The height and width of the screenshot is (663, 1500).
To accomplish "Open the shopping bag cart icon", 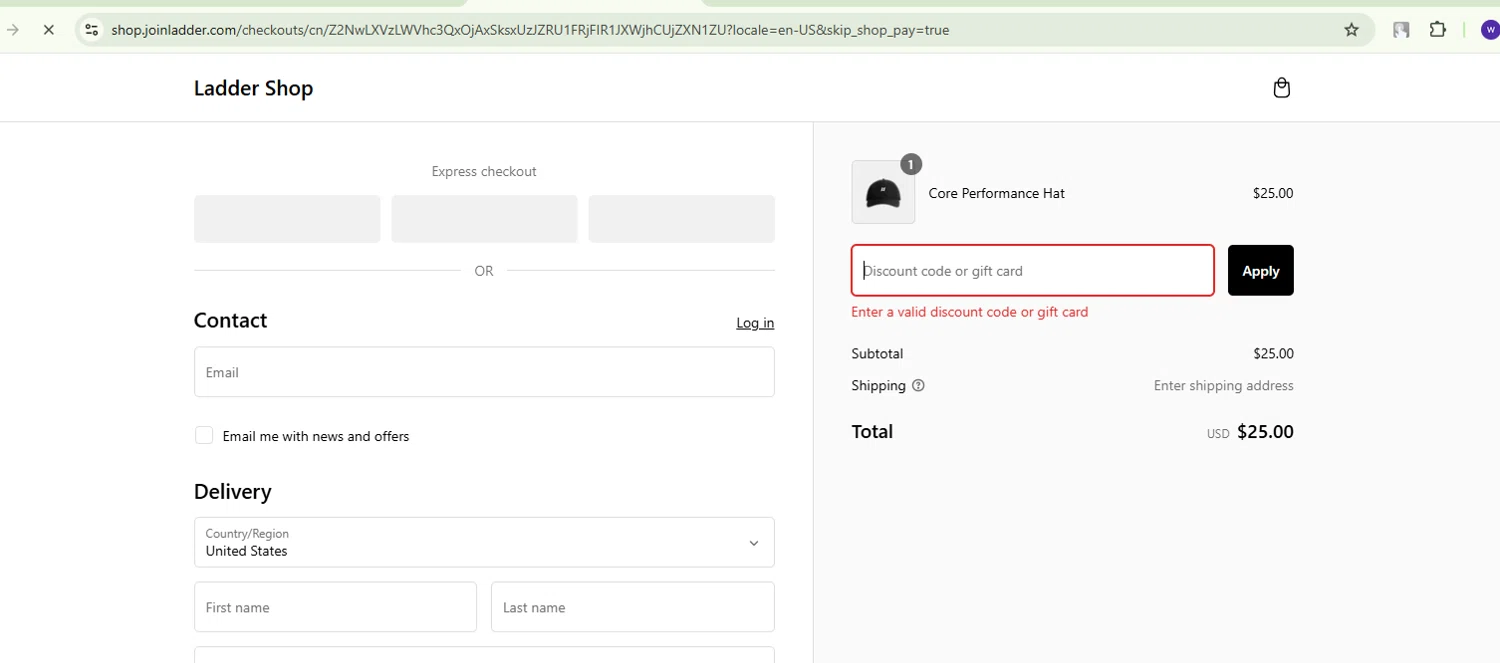I will click(1281, 88).
